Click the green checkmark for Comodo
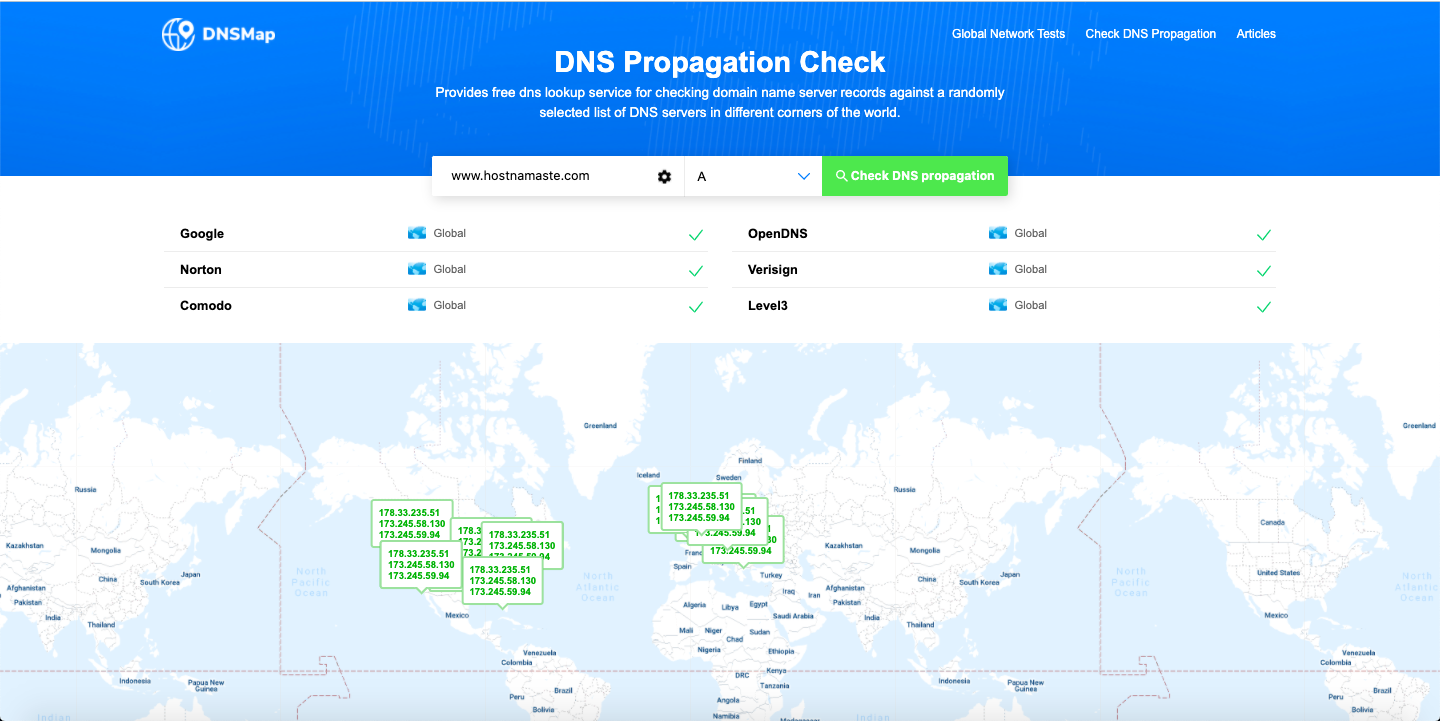This screenshot has height=721, width=1440. coord(696,307)
